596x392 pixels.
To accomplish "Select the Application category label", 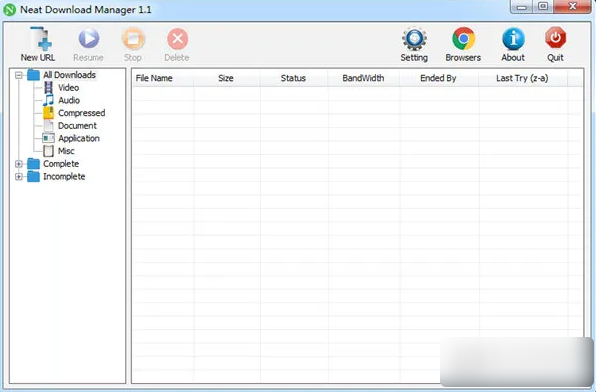I will (79, 138).
